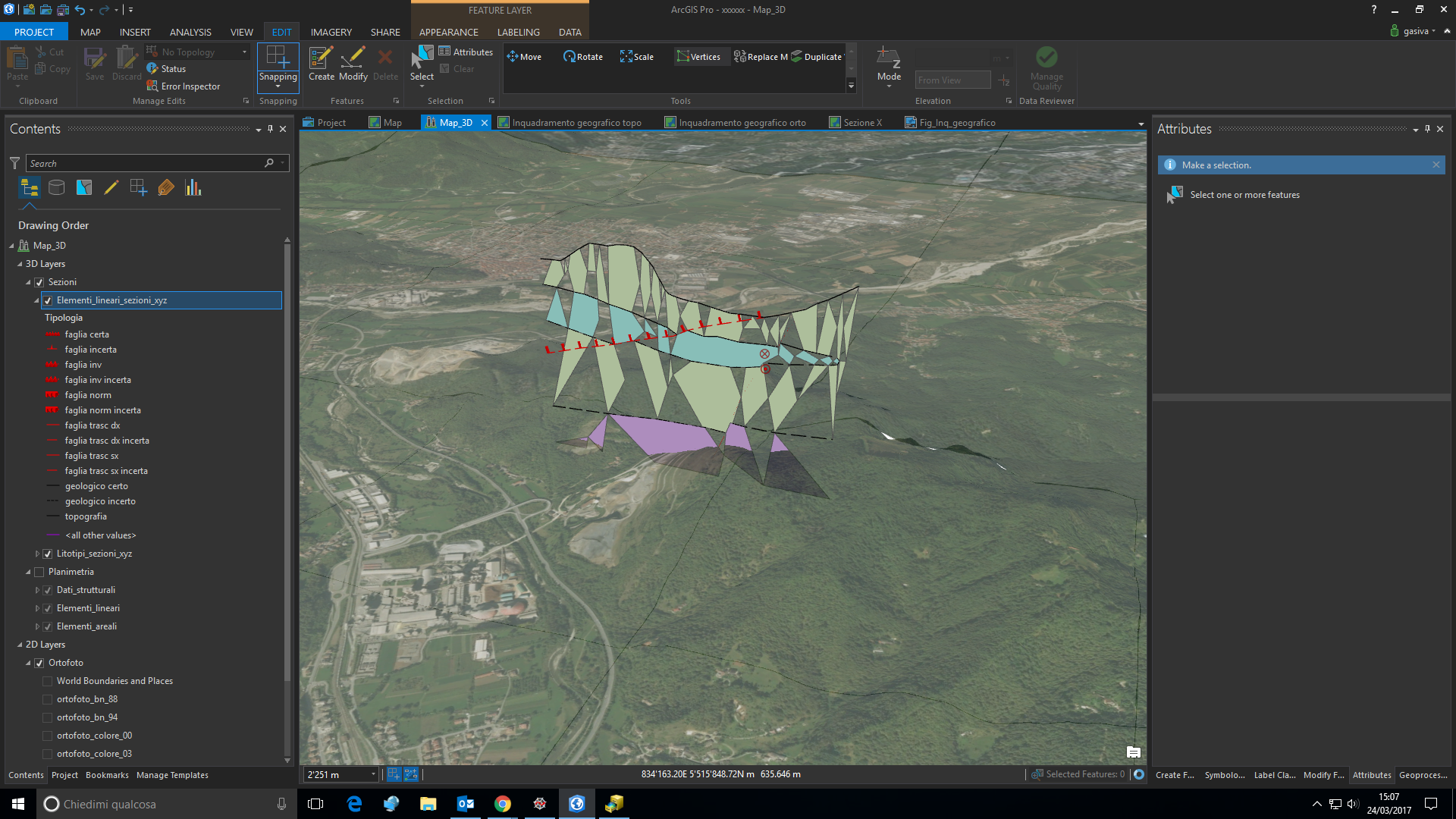Switch to List By Data Source view
Image resolution: width=1456 pixels, height=819 pixels.
[56, 187]
